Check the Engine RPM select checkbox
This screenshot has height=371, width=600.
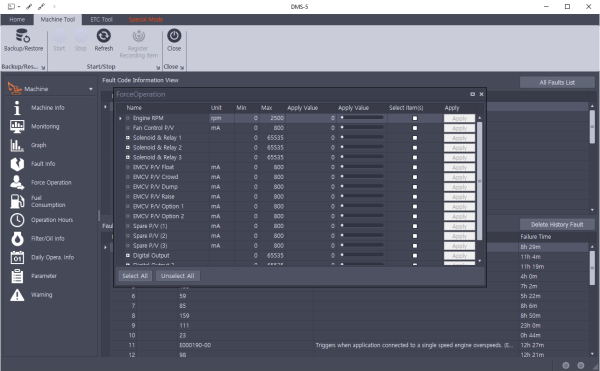[415, 118]
